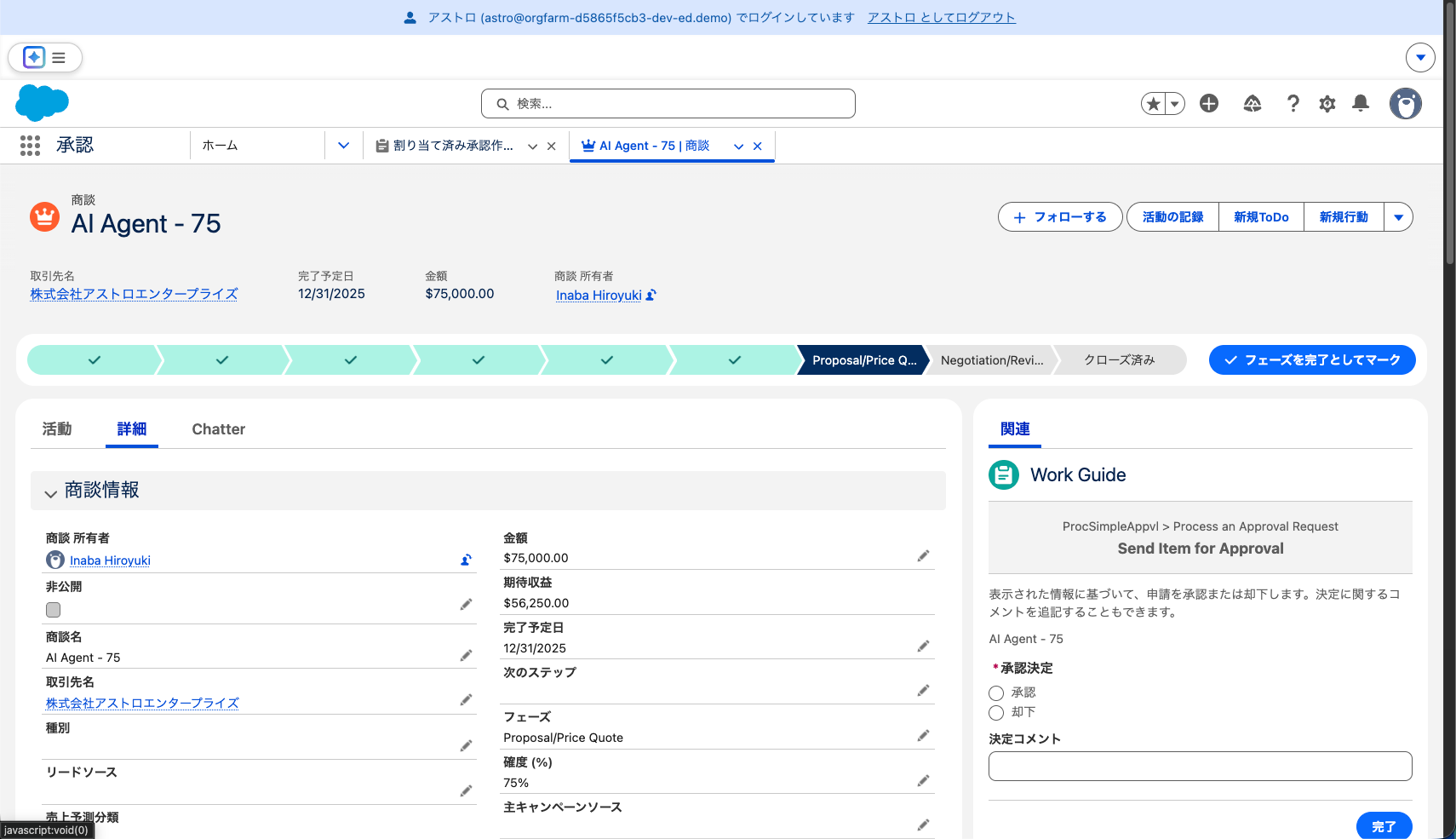Image resolution: width=1456 pixels, height=839 pixels.
Task: Expand the circular dropdown at top right
Action: click(1420, 57)
